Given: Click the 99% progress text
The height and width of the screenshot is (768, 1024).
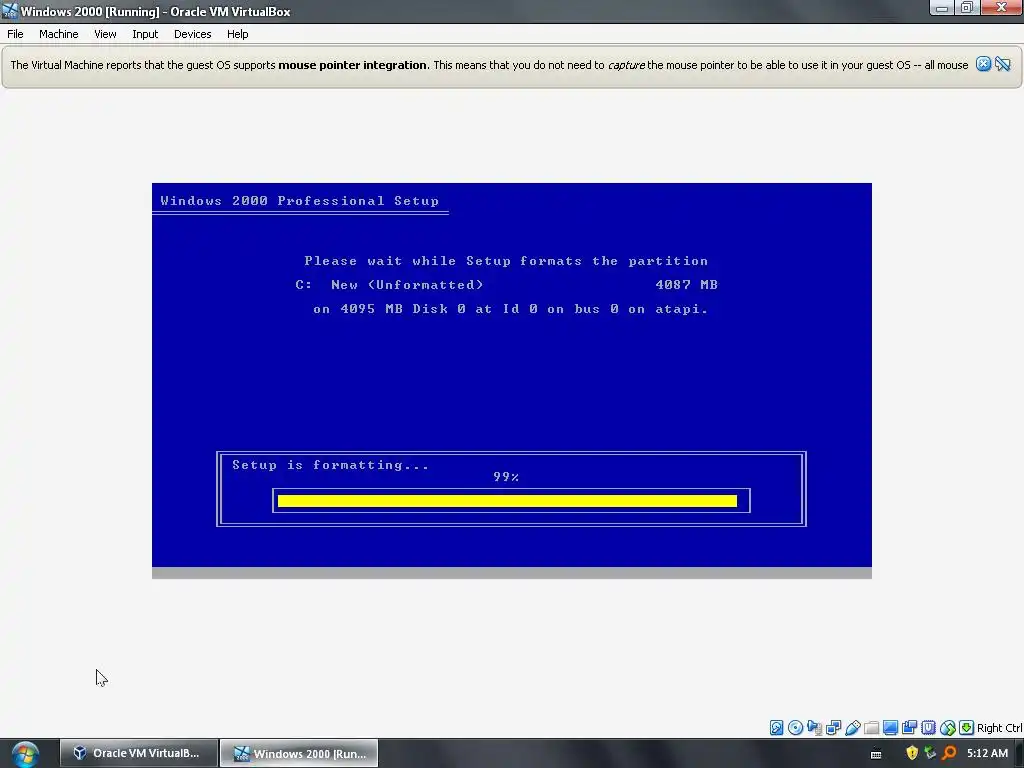Looking at the screenshot, I should [x=506, y=477].
